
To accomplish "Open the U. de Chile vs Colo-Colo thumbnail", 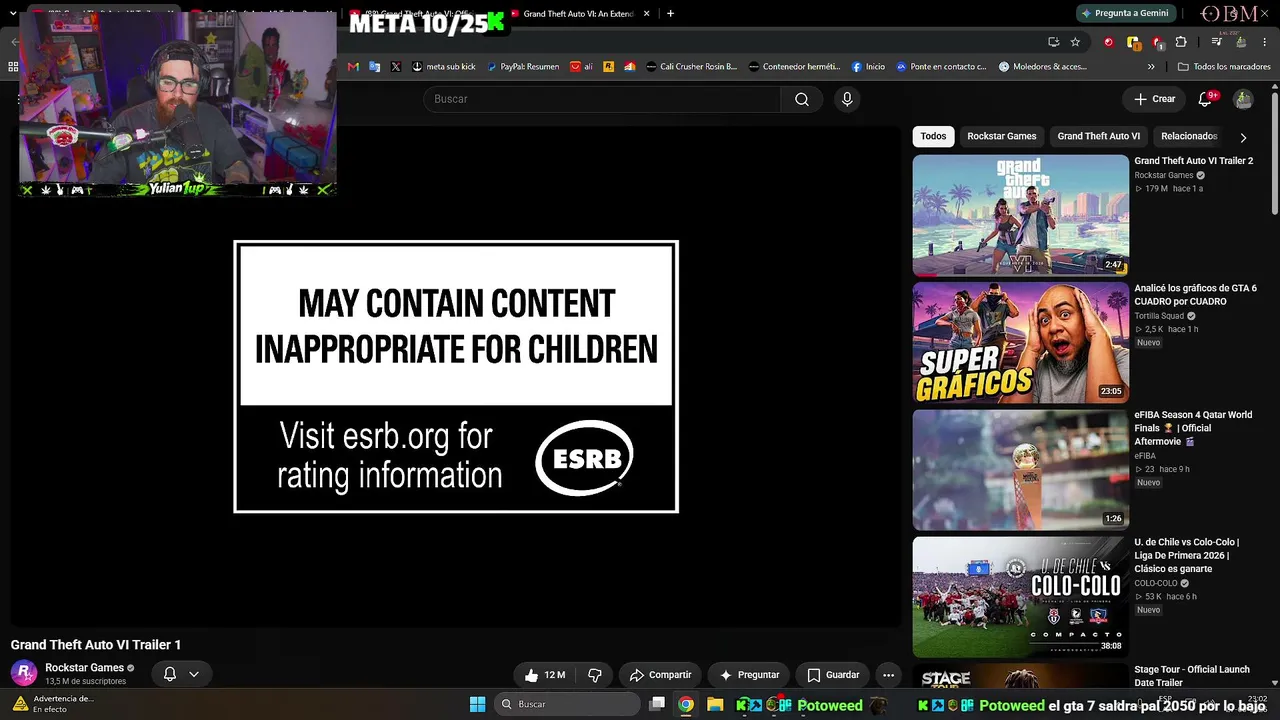I will pos(1020,597).
